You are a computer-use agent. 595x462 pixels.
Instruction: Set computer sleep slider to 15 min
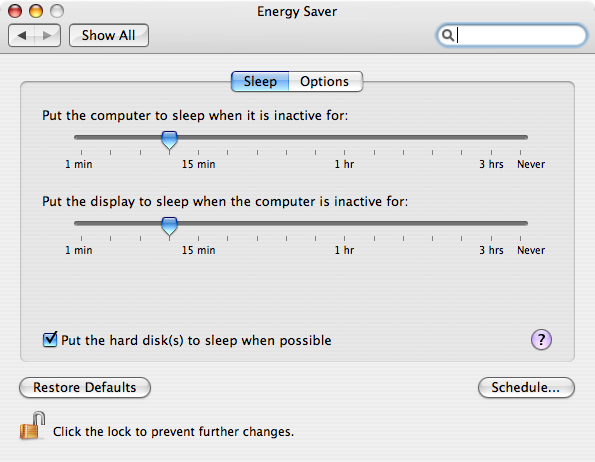click(198, 137)
